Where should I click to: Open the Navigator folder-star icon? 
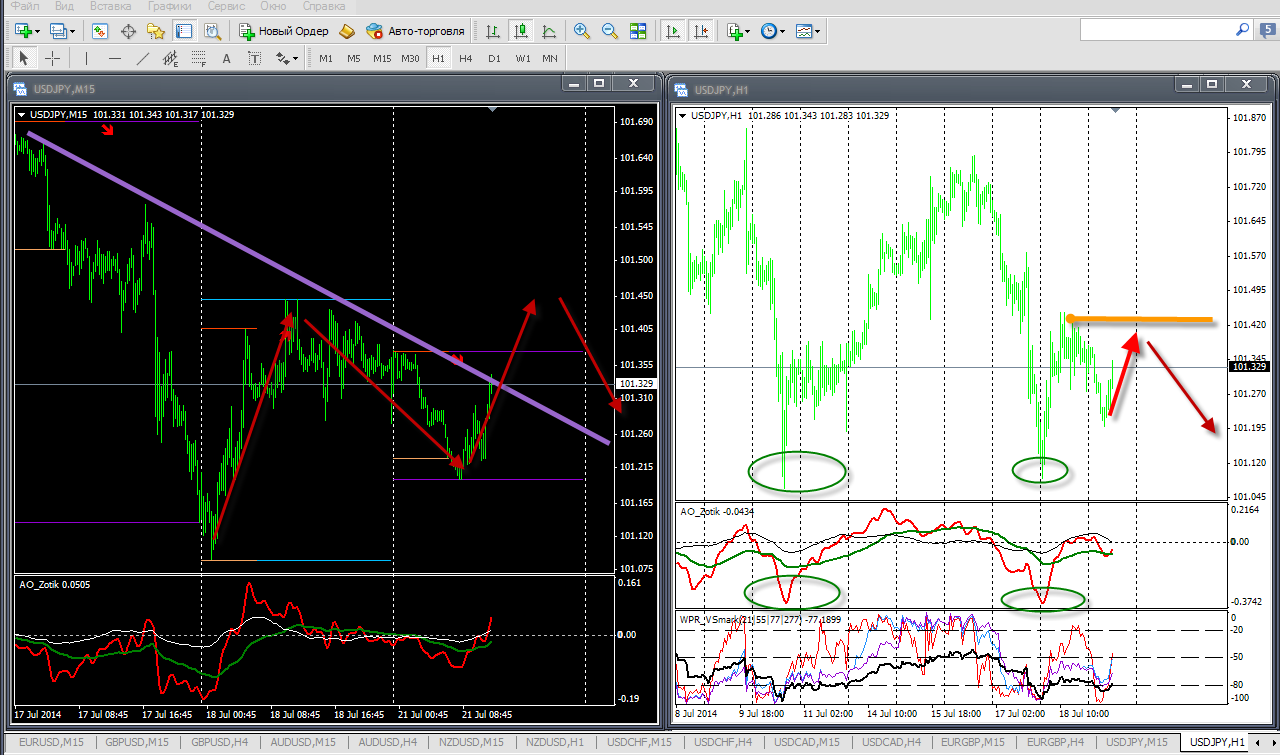coord(156,31)
